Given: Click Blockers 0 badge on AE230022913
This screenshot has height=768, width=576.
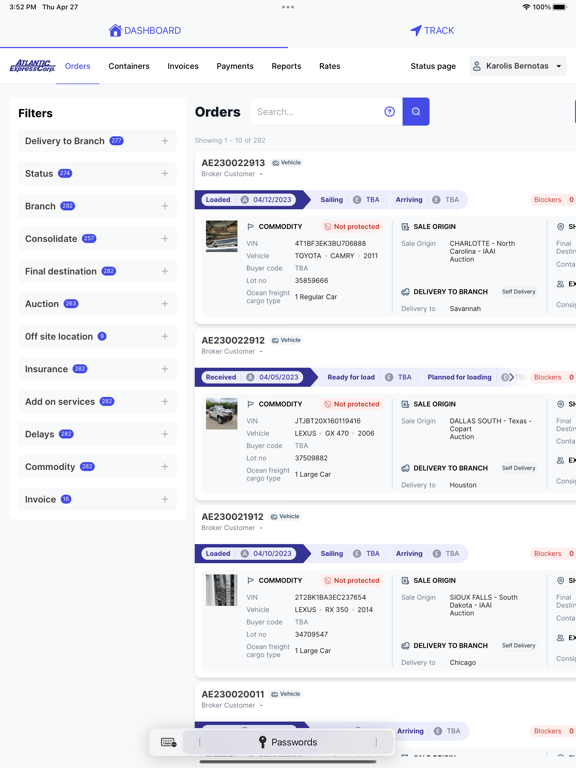Looking at the screenshot, I should (x=553, y=200).
